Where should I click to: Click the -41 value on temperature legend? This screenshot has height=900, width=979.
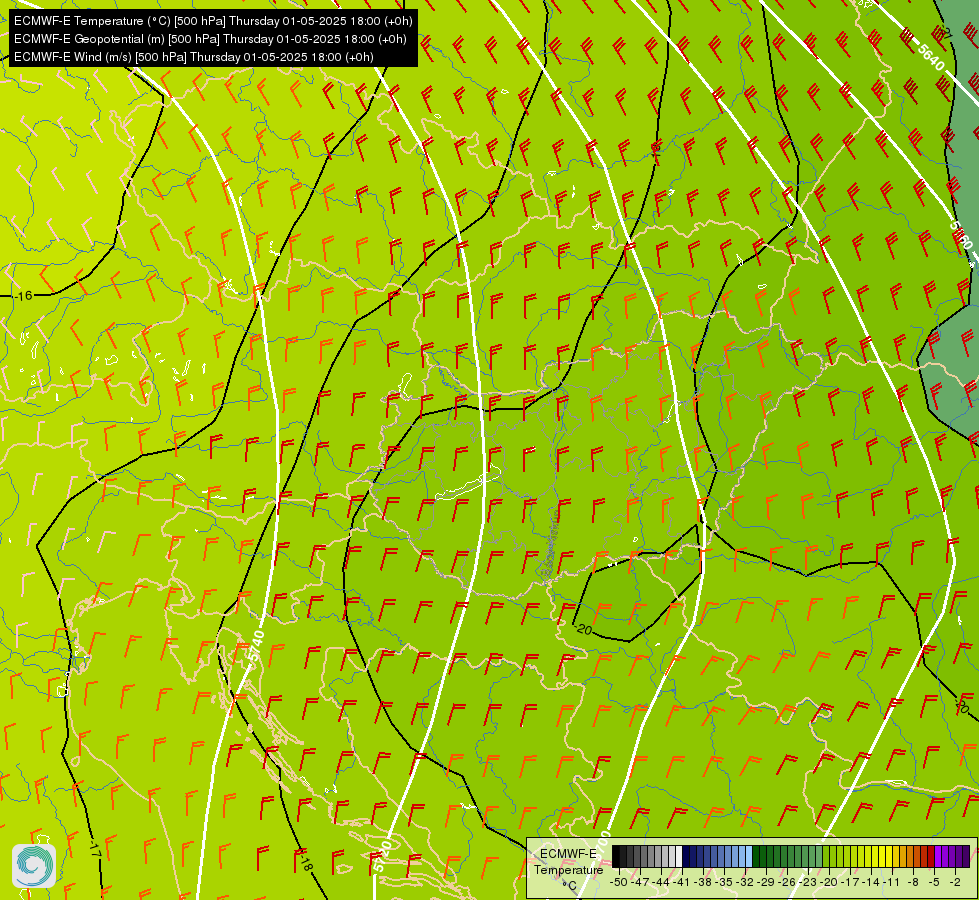pyautogui.click(x=681, y=882)
